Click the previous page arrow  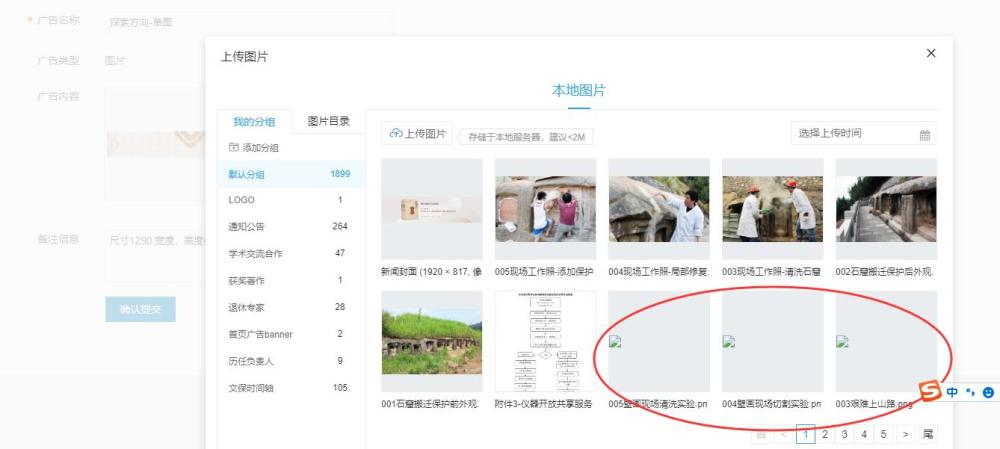click(783, 434)
